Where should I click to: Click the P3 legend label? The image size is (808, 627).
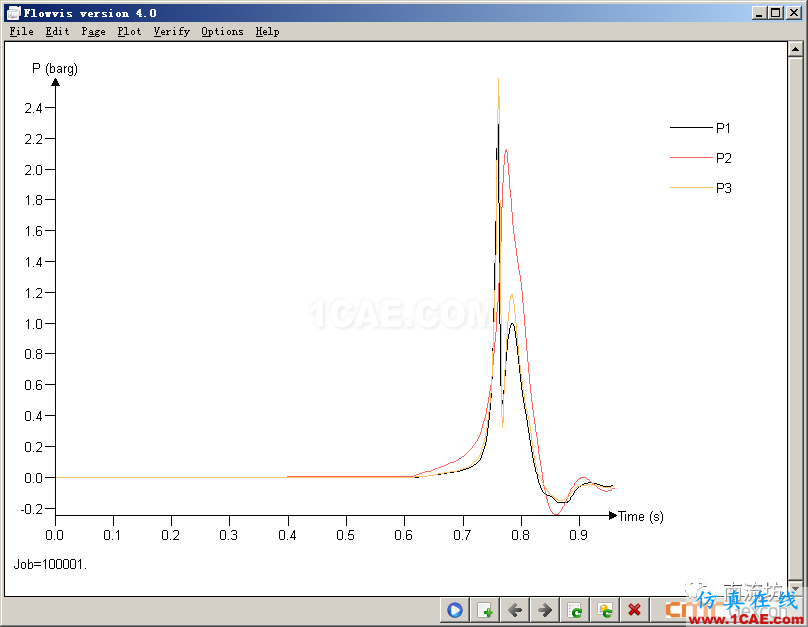click(723, 188)
